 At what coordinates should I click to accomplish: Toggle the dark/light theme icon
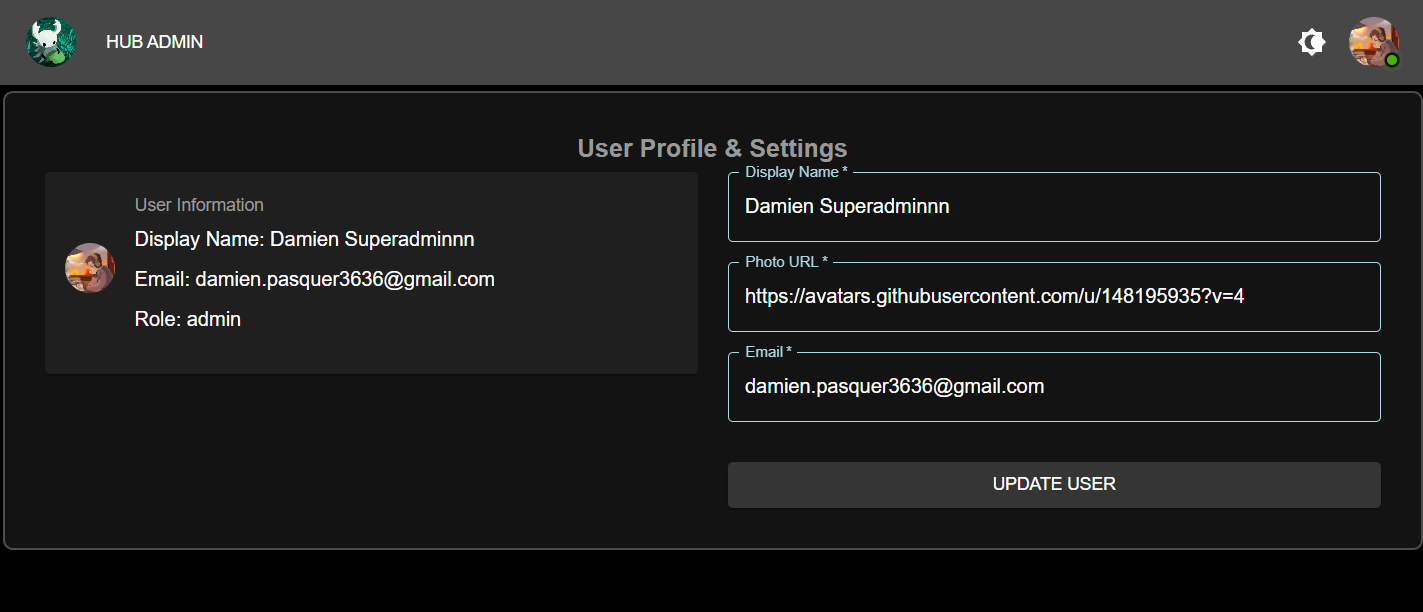(x=1312, y=42)
